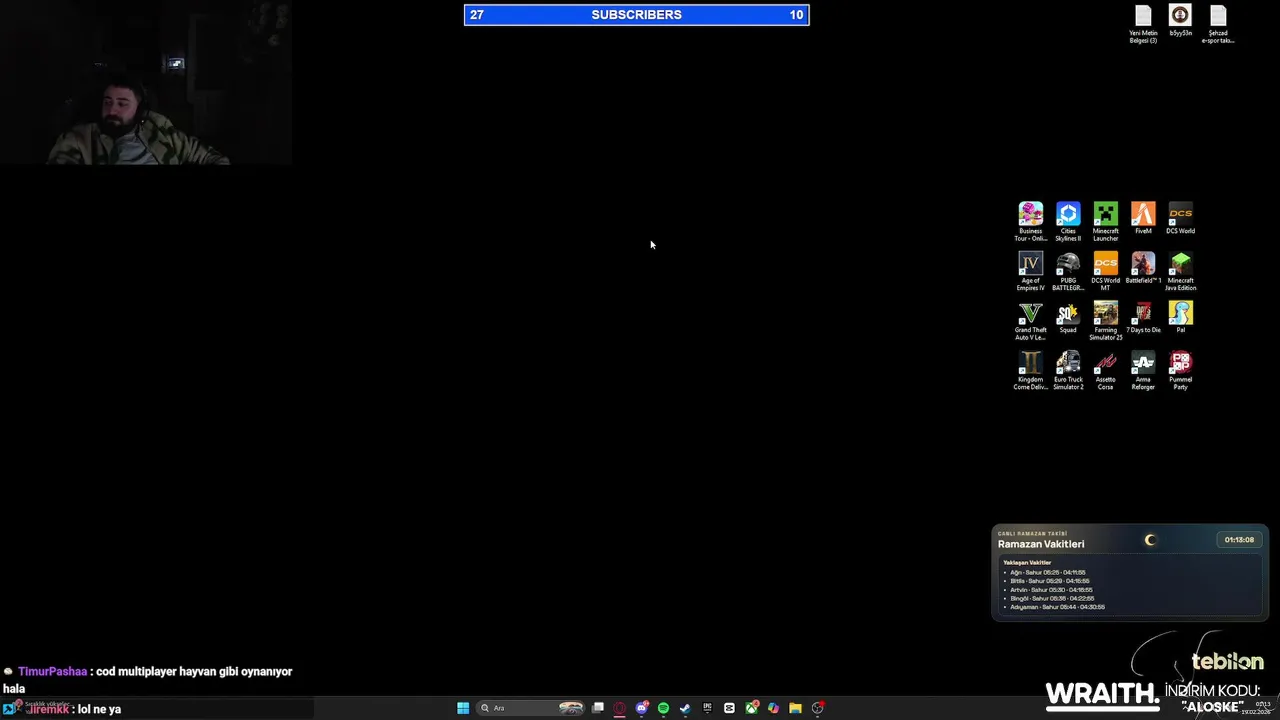
Task: Click the DCS World desktop icon
Action: click(x=1180, y=219)
